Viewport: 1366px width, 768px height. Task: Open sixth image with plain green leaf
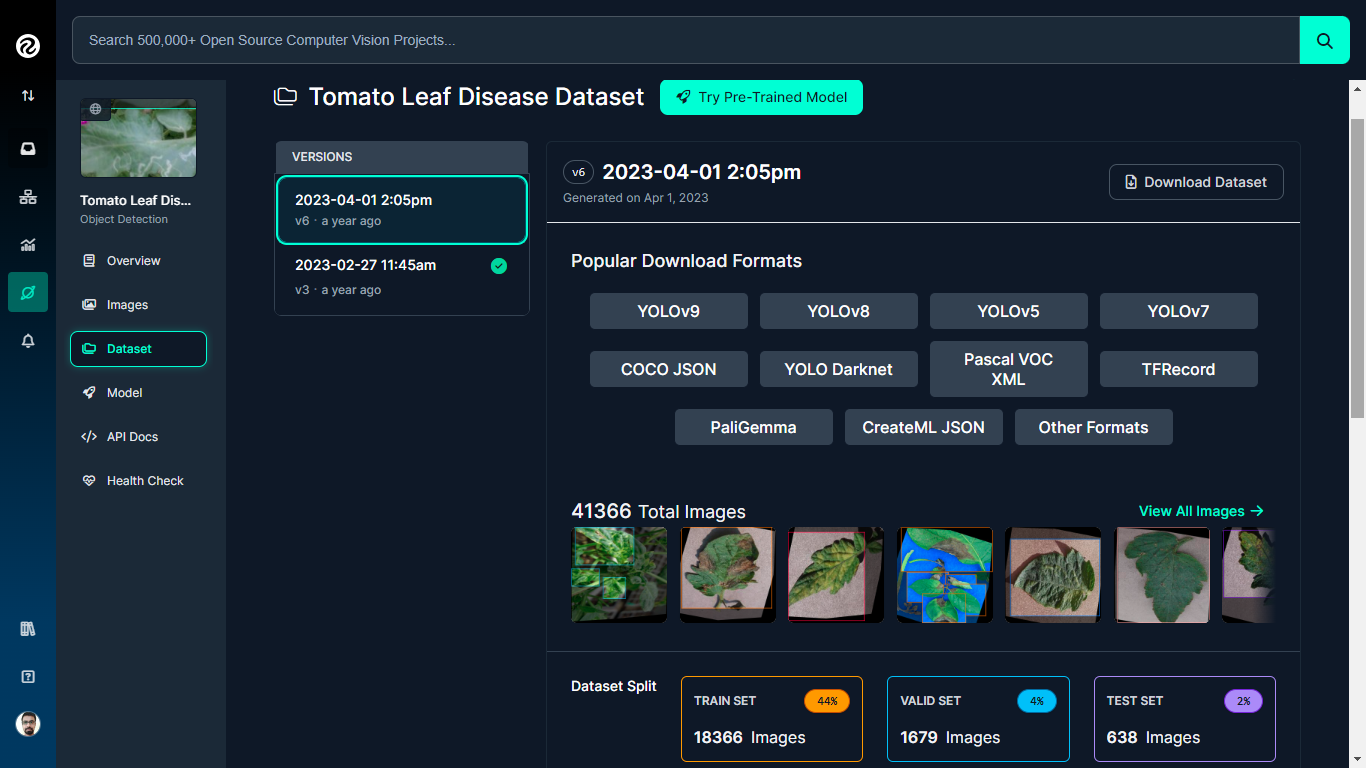point(1162,575)
